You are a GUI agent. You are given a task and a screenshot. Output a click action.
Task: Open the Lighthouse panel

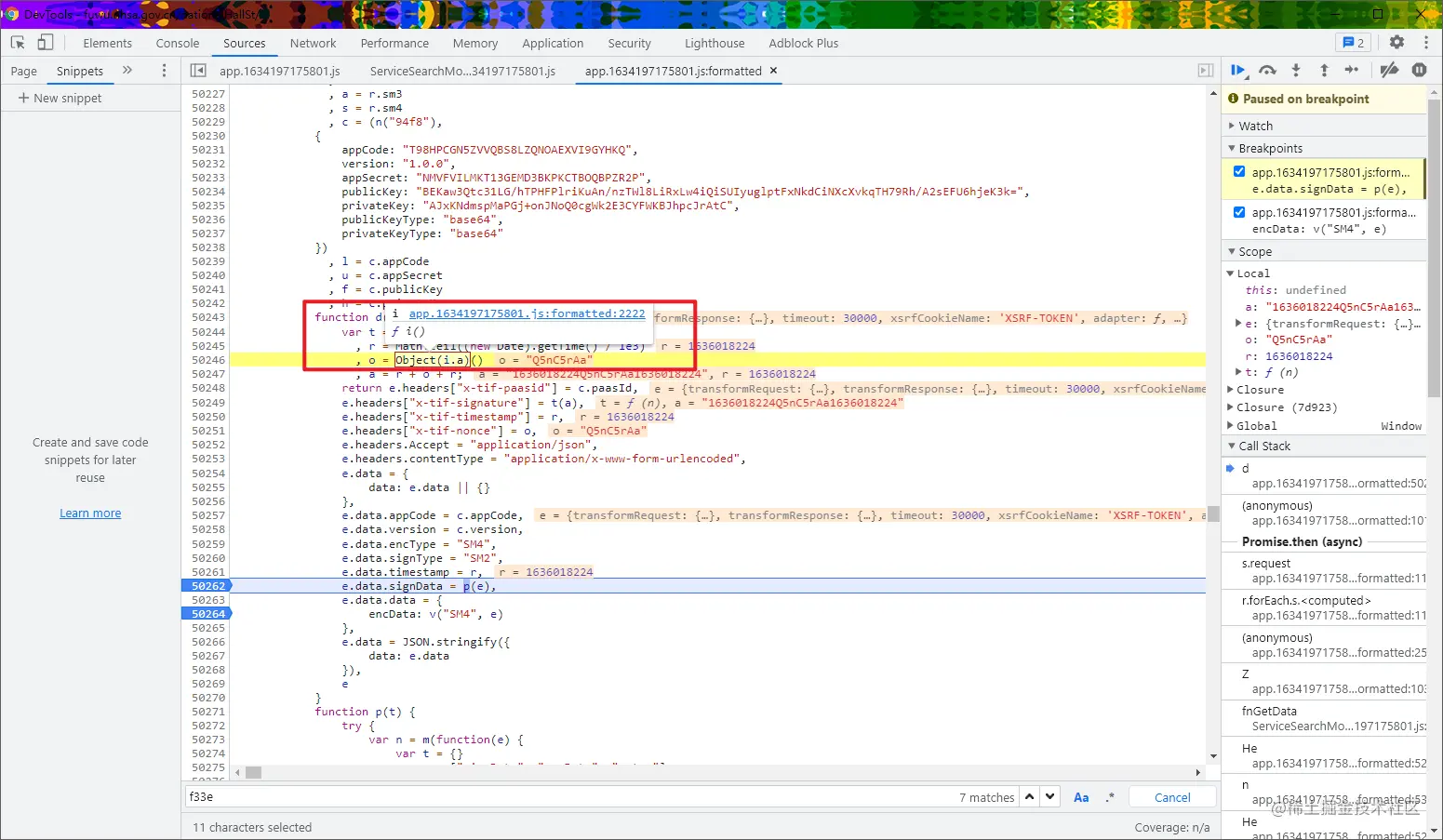[x=715, y=43]
